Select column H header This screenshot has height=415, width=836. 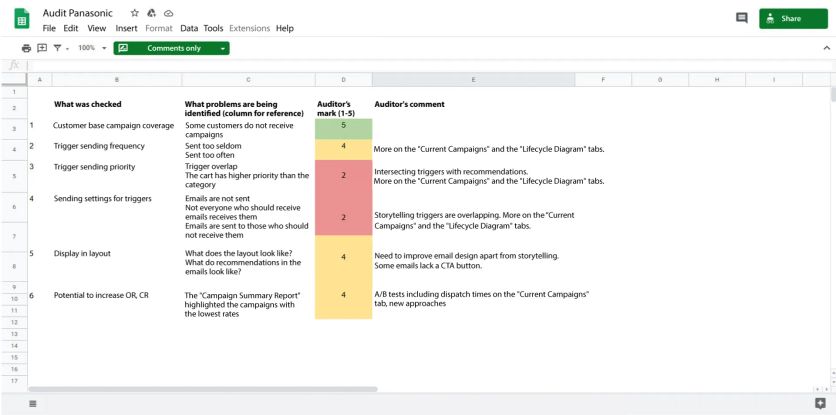717,79
